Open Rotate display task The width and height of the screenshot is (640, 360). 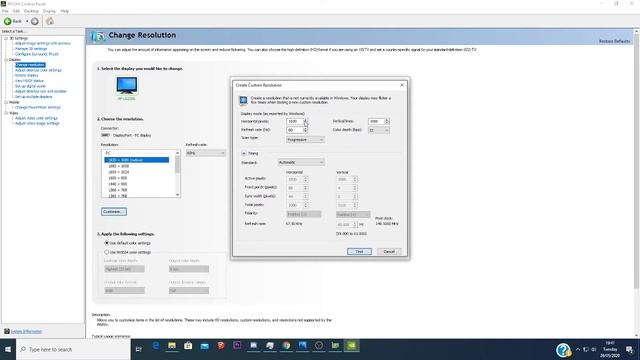pyautogui.click(x=26, y=76)
